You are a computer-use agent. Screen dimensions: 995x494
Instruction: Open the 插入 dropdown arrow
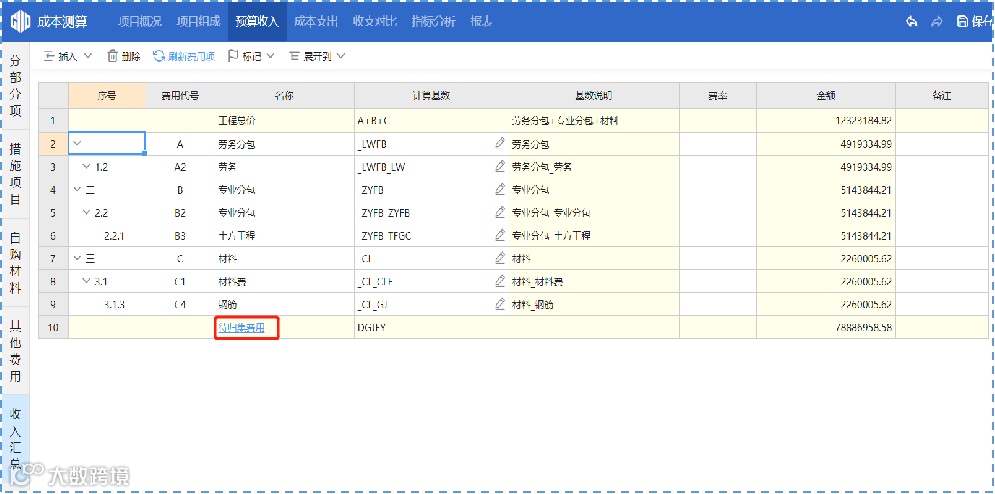pyautogui.click(x=88, y=56)
